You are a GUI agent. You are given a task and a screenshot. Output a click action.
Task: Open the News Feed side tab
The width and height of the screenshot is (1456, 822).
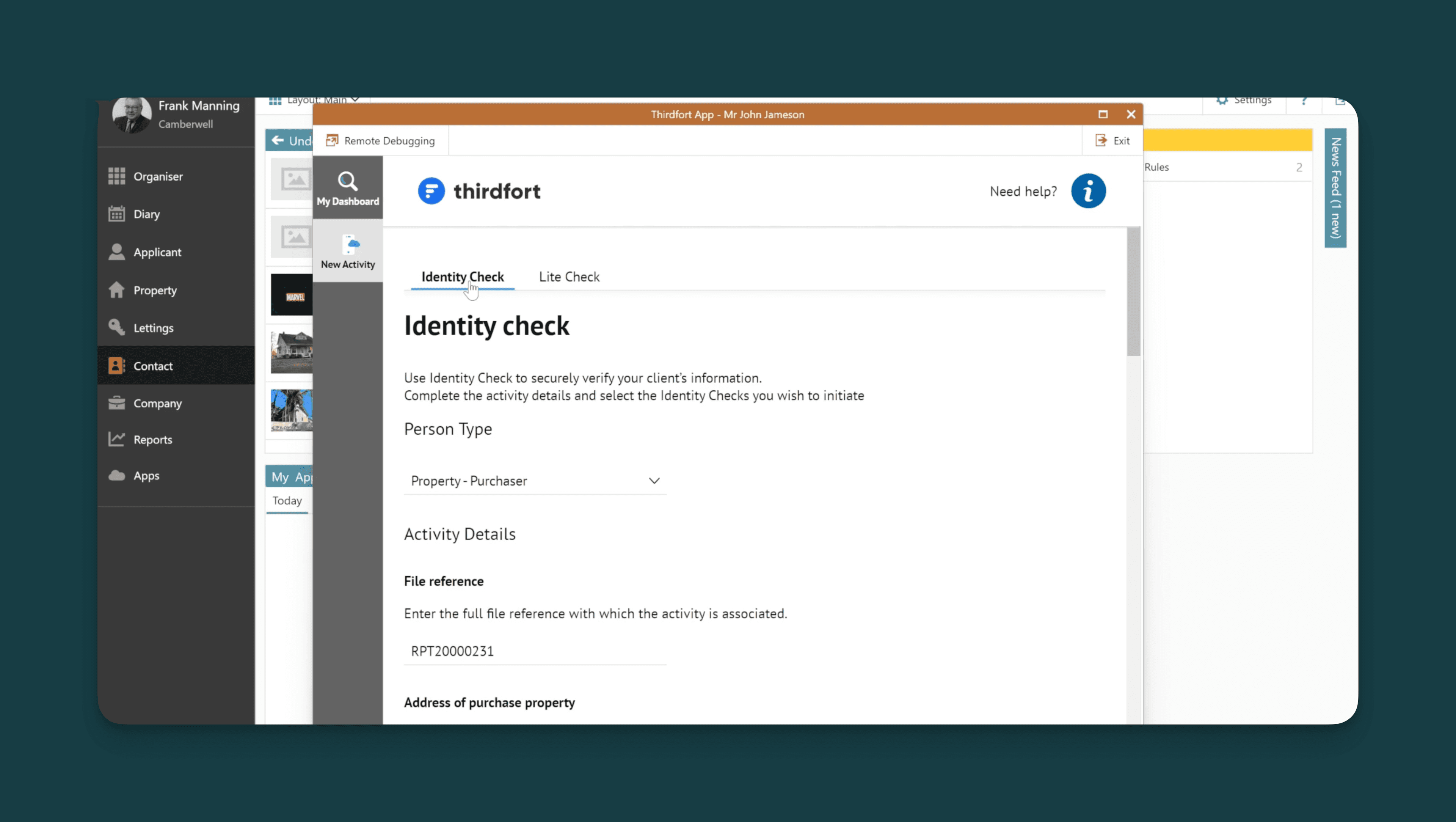point(1335,188)
